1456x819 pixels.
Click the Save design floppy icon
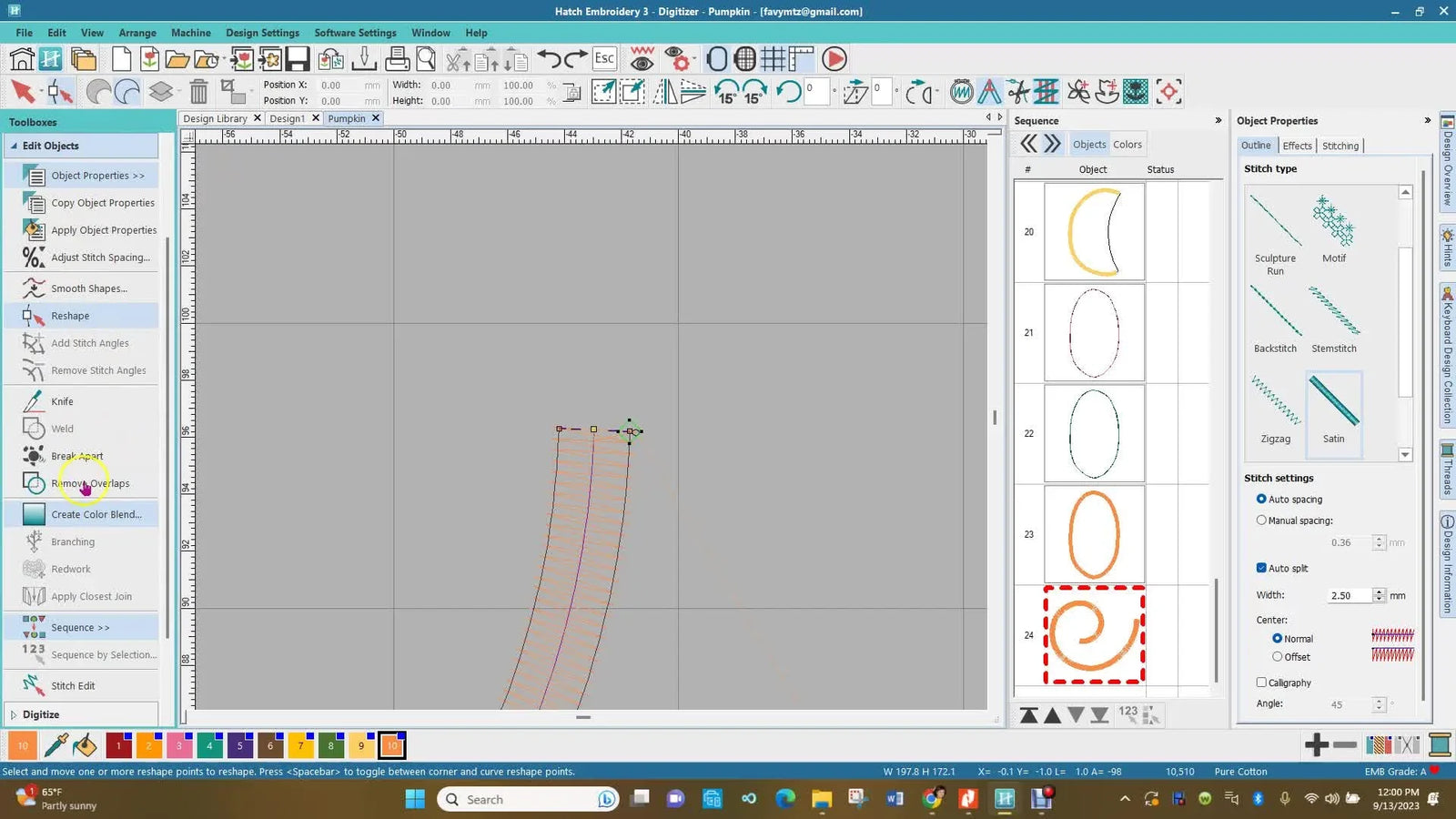(x=298, y=59)
